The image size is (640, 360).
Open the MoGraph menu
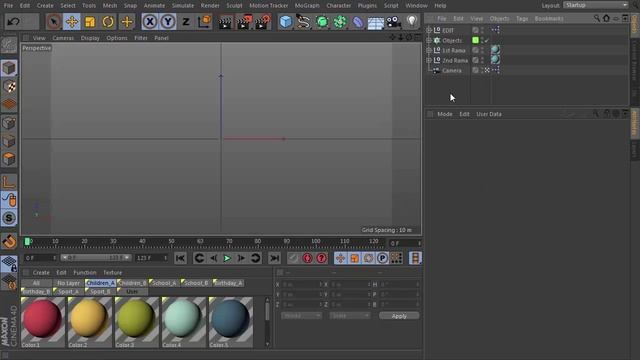pyautogui.click(x=307, y=6)
